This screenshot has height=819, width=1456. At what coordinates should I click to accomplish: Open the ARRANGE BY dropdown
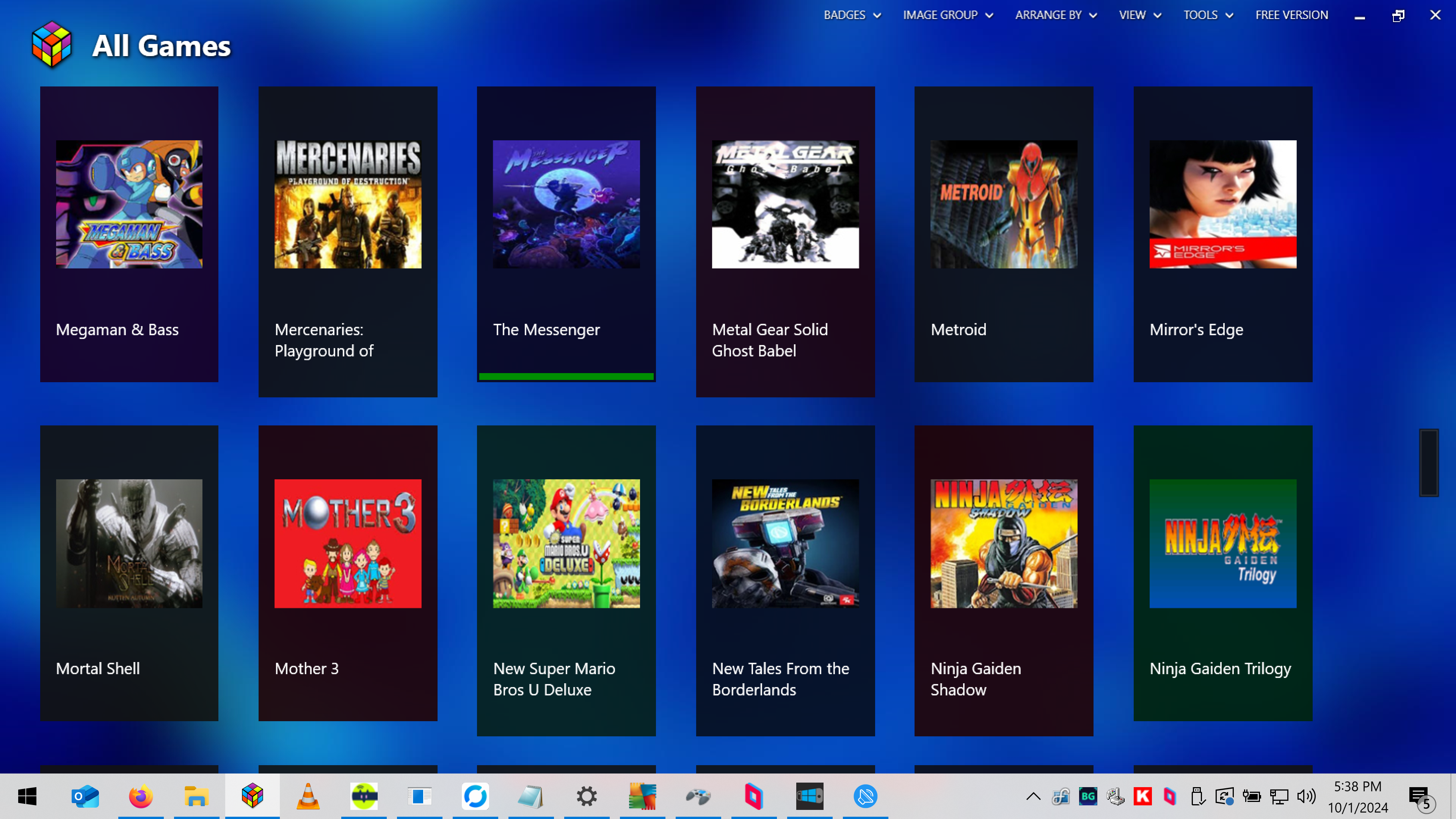(x=1056, y=15)
